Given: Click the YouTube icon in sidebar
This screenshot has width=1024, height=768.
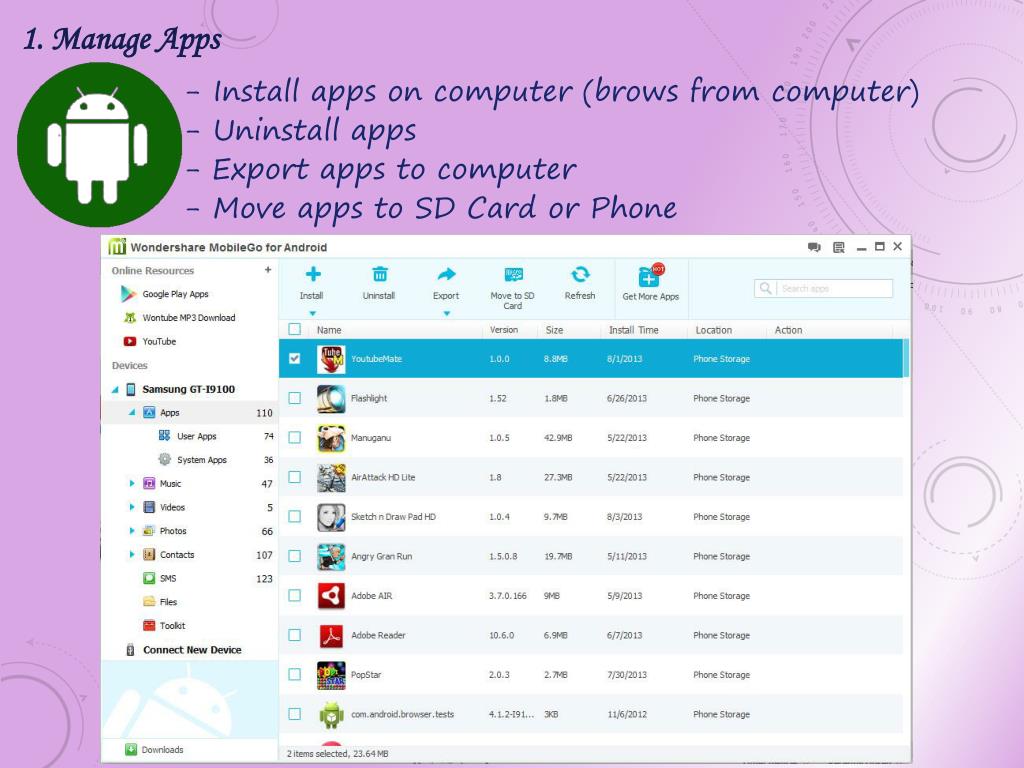Looking at the screenshot, I should click(129, 341).
